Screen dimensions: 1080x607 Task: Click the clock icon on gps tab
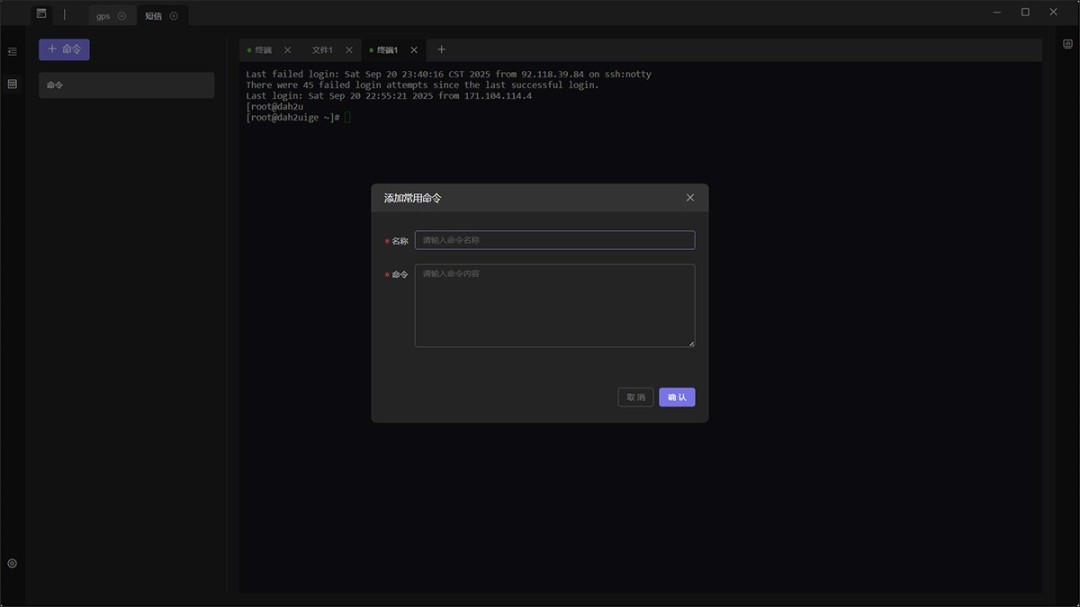tap(122, 15)
